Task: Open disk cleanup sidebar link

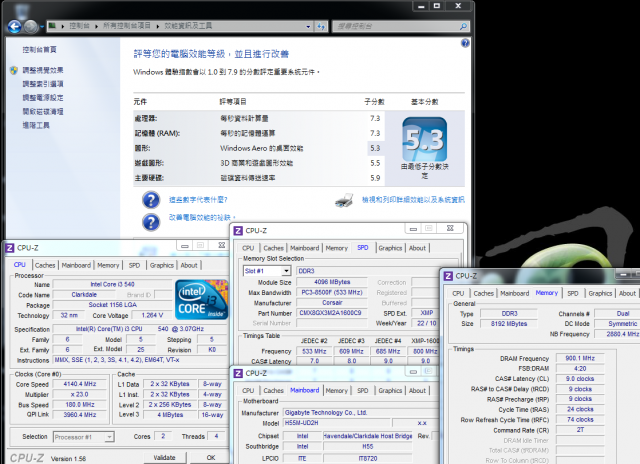Action: point(43,112)
